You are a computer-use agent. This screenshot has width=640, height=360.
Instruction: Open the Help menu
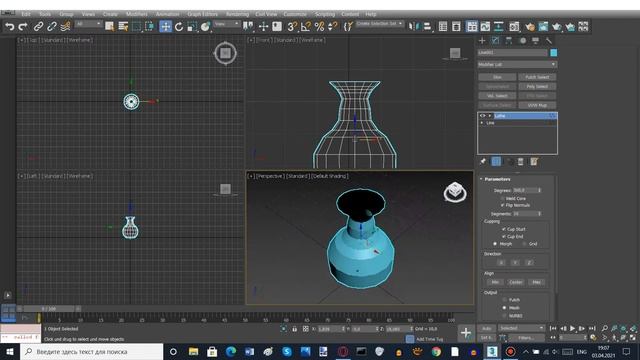371,14
